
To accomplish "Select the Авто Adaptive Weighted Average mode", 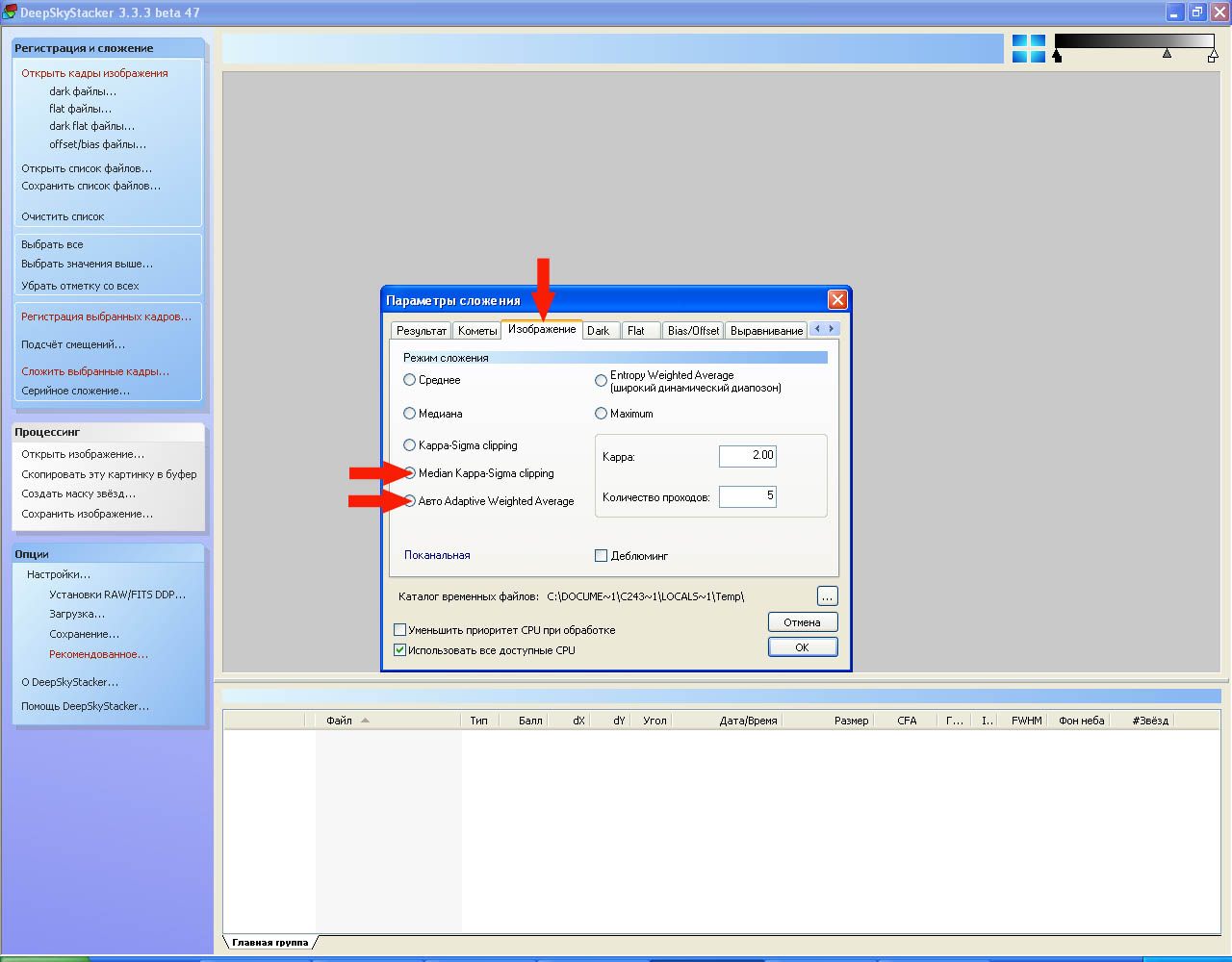I will [410, 501].
